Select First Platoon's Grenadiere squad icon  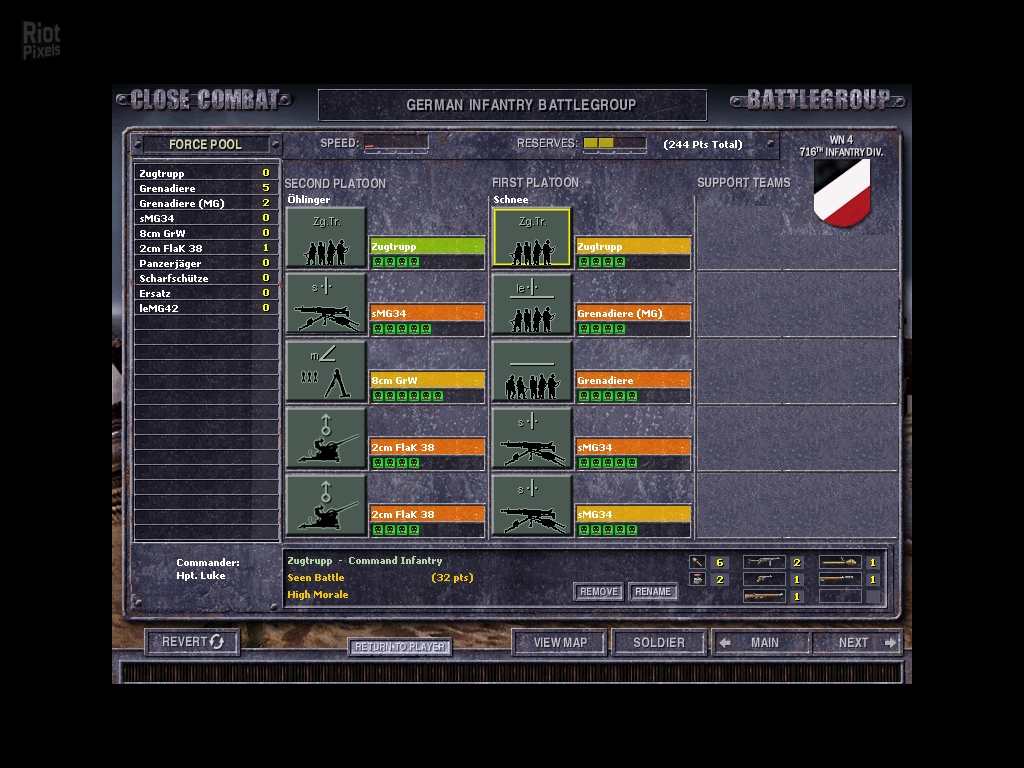coord(532,372)
